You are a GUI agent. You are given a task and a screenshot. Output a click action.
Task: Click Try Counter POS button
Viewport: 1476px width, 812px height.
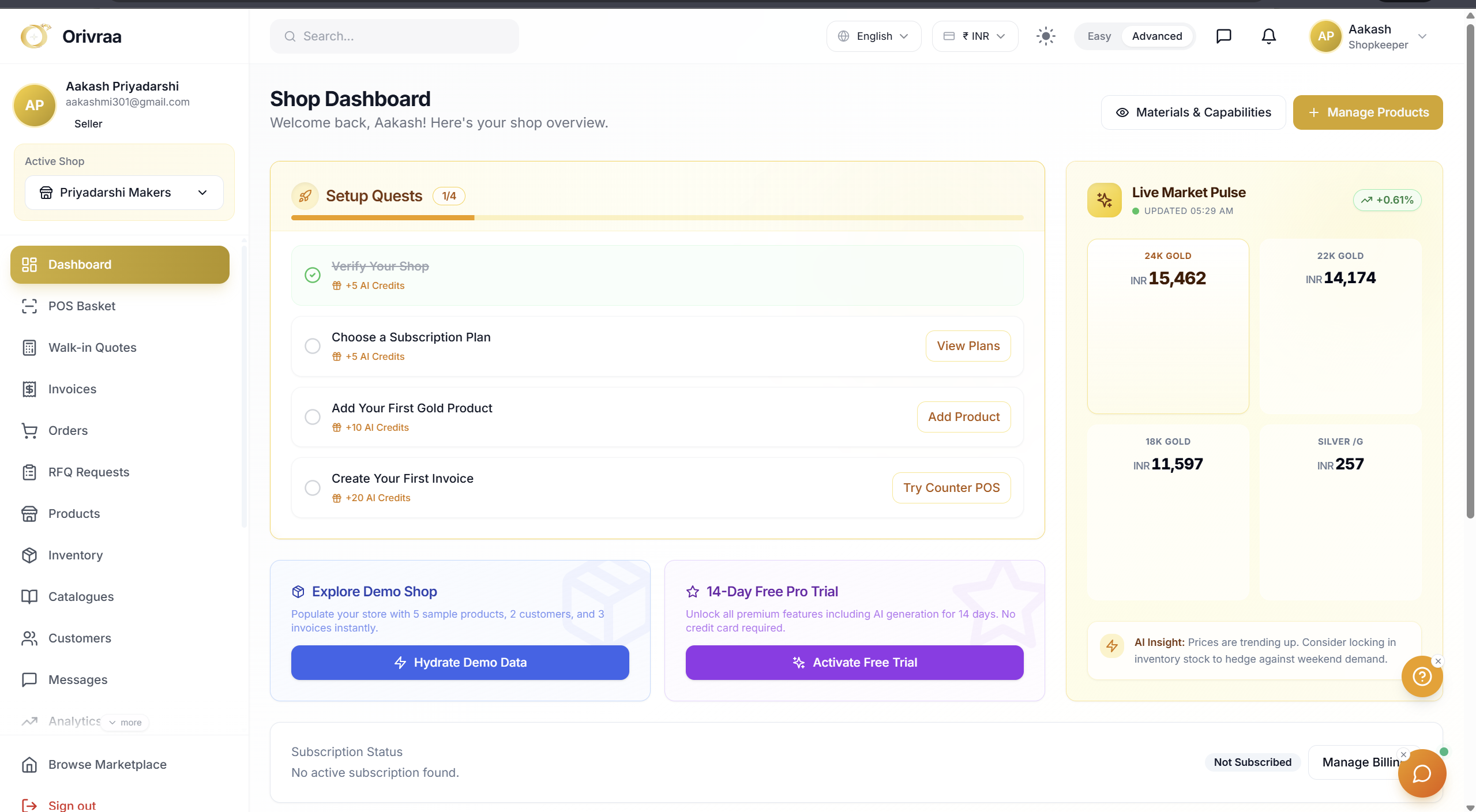pos(951,488)
